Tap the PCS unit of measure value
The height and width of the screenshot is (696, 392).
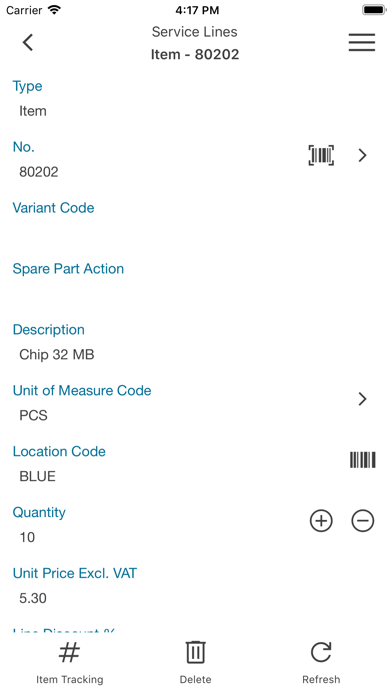[x=33, y=415]
